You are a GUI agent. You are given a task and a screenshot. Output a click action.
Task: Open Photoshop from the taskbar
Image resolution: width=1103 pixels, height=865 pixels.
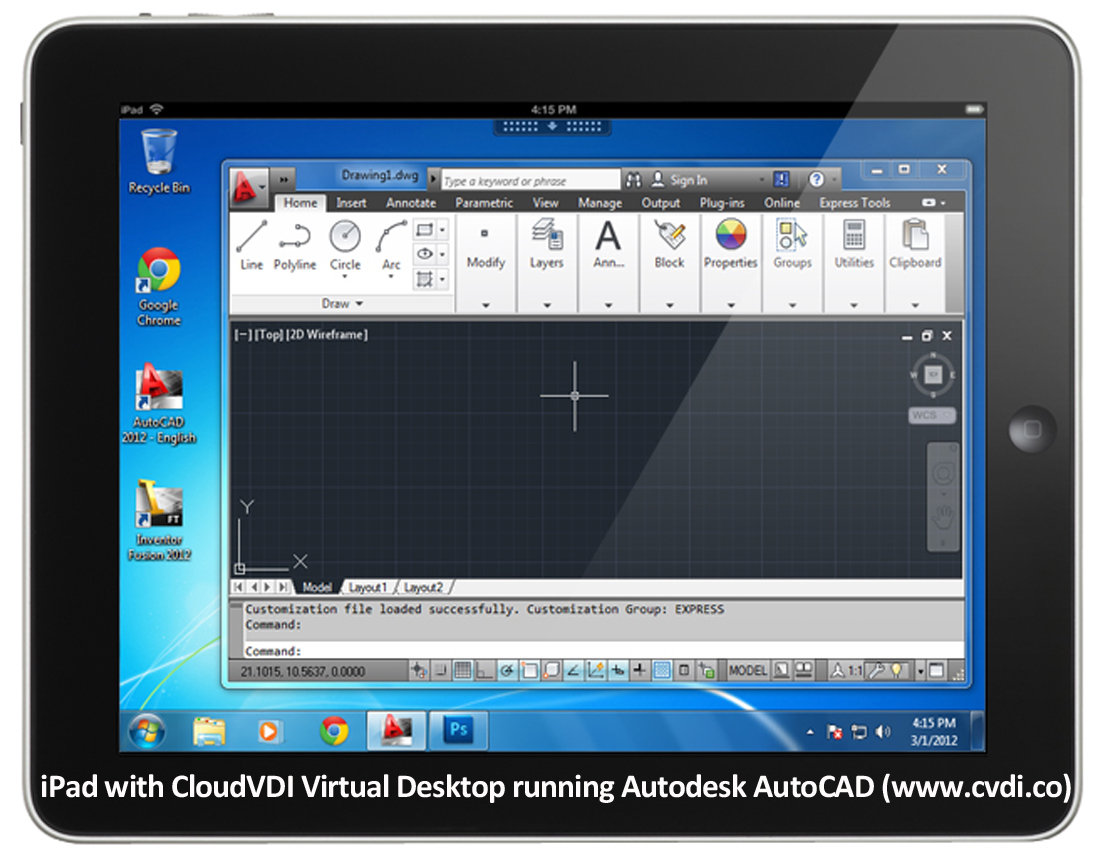click(x=458, y=730)
